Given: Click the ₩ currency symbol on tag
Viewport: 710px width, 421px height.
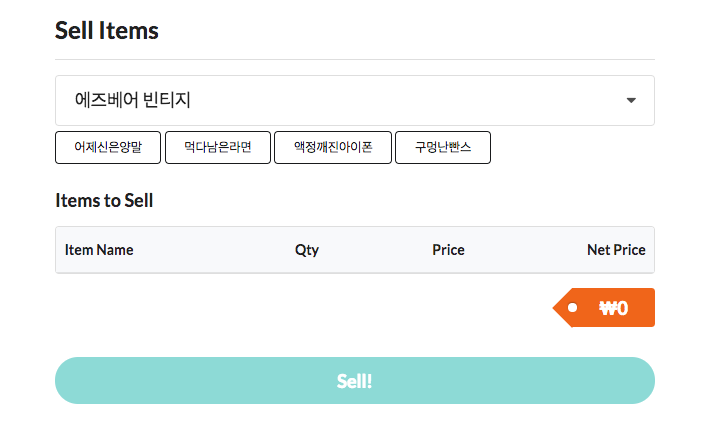Looking at the screenshot, I should click(x=607, y=308).
